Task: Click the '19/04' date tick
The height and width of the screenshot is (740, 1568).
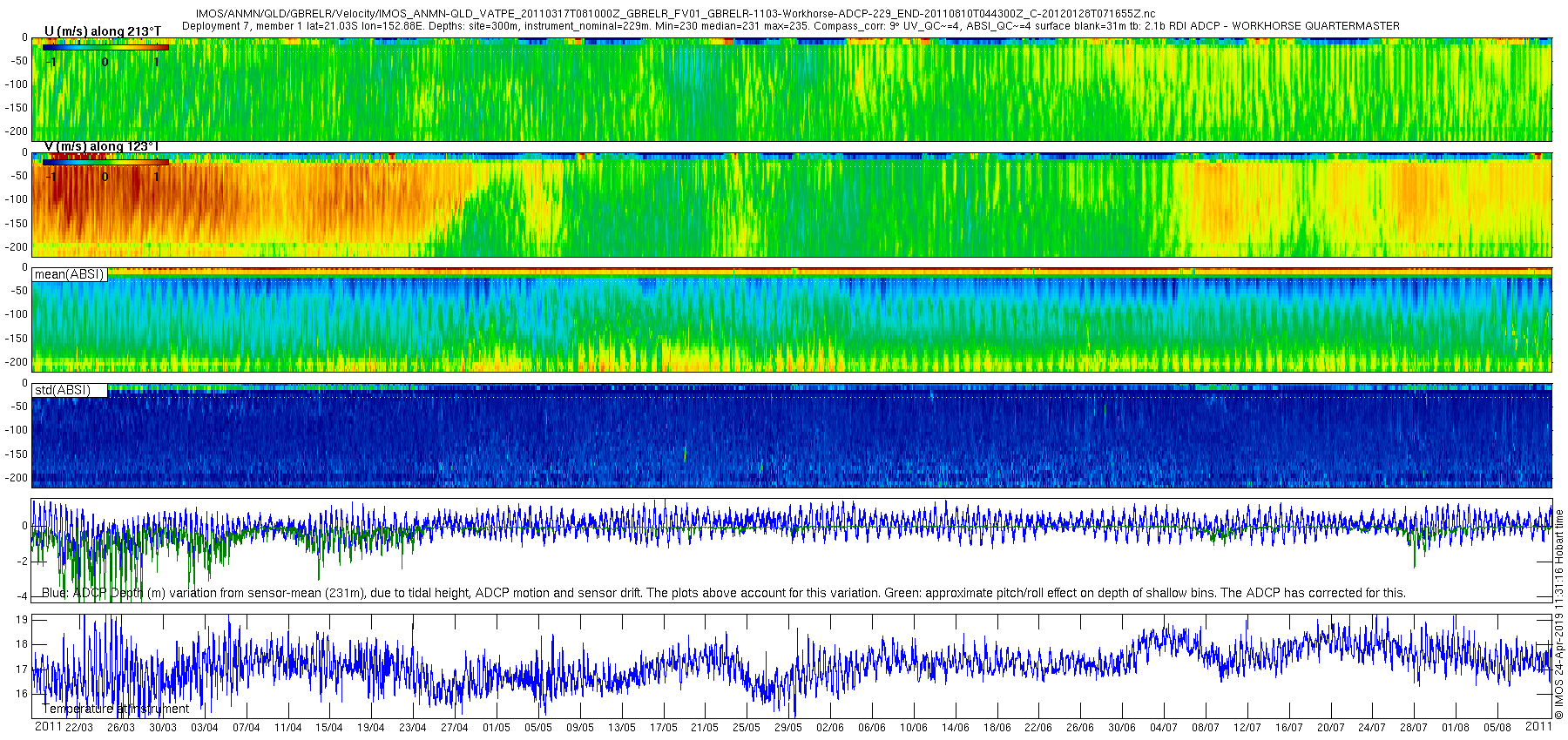Action: tap(371, 728)
